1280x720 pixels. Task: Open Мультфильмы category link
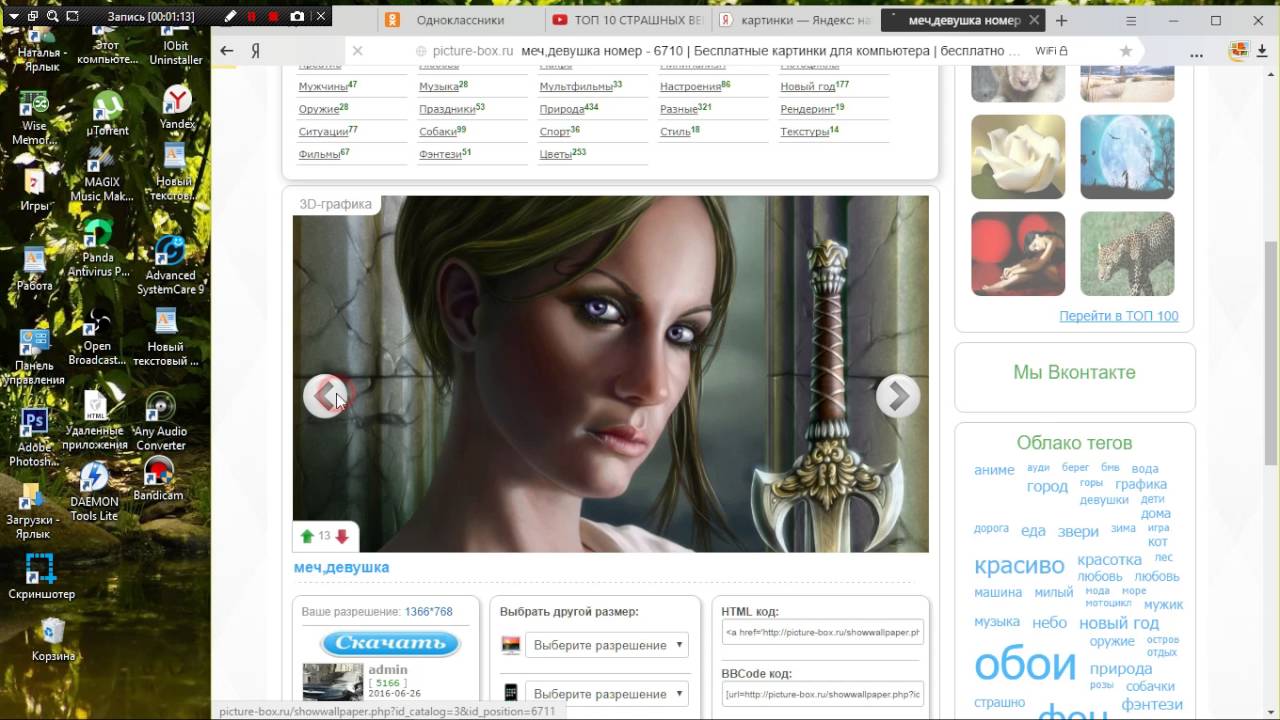click(x=576, y=87)
